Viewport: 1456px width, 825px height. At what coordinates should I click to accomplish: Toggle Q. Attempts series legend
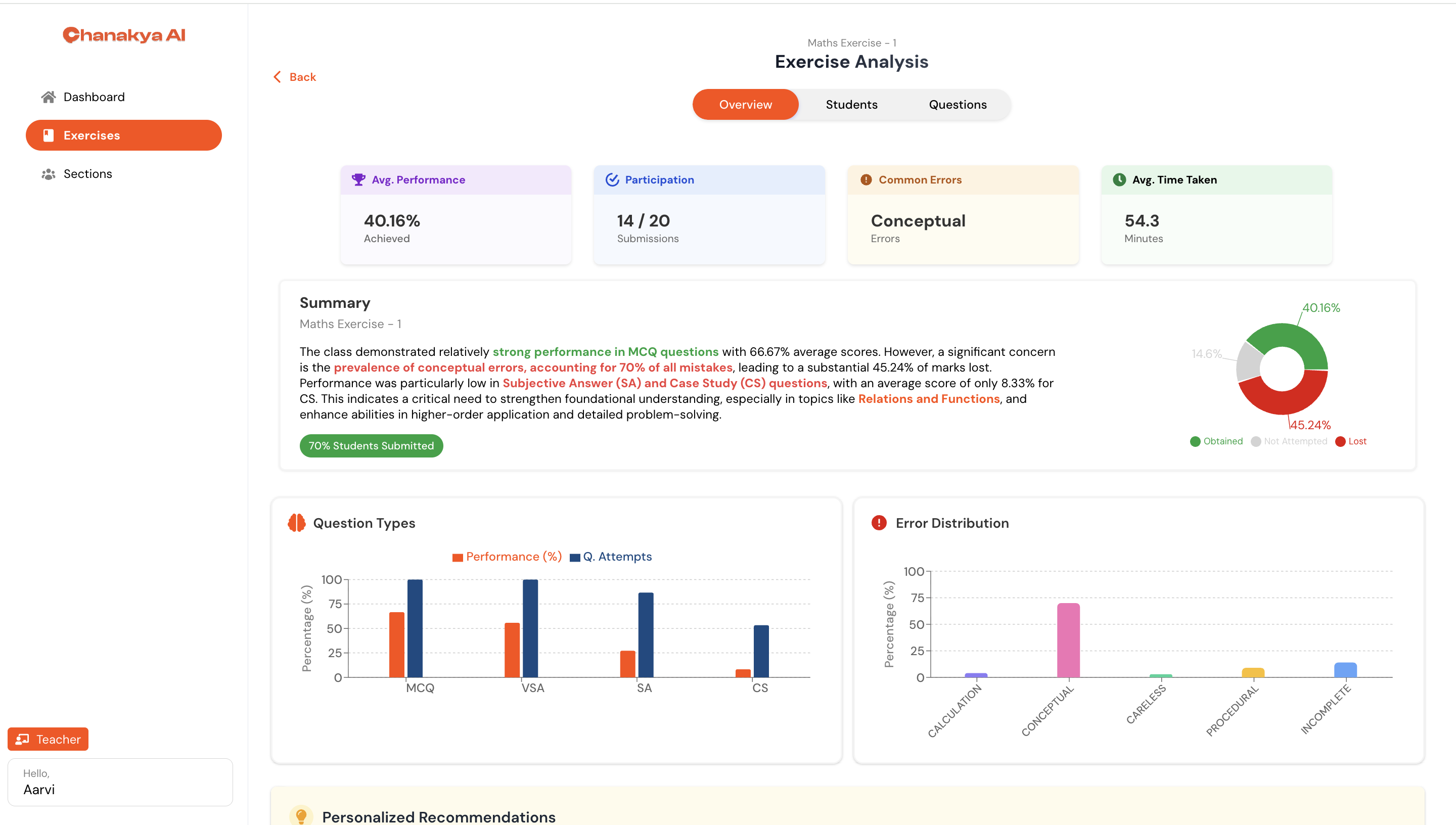pyautogui.click(x=610, y=557)
